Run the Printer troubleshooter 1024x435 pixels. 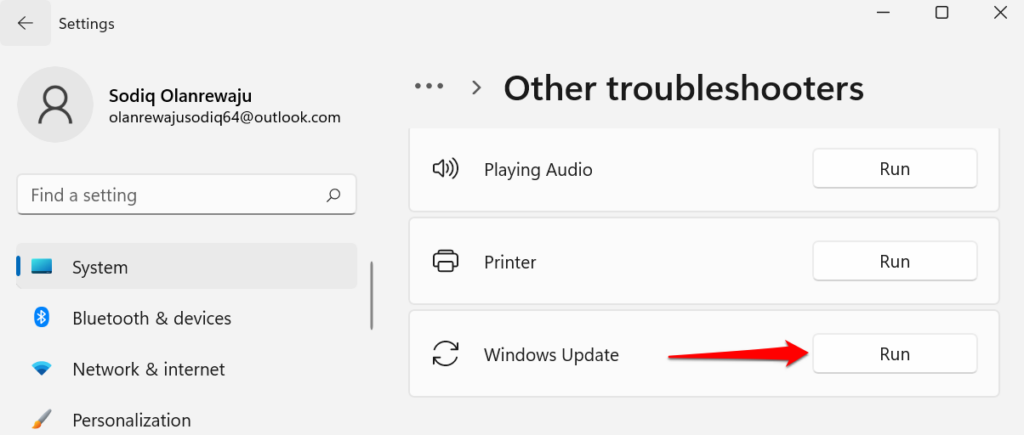coord(894,262)
